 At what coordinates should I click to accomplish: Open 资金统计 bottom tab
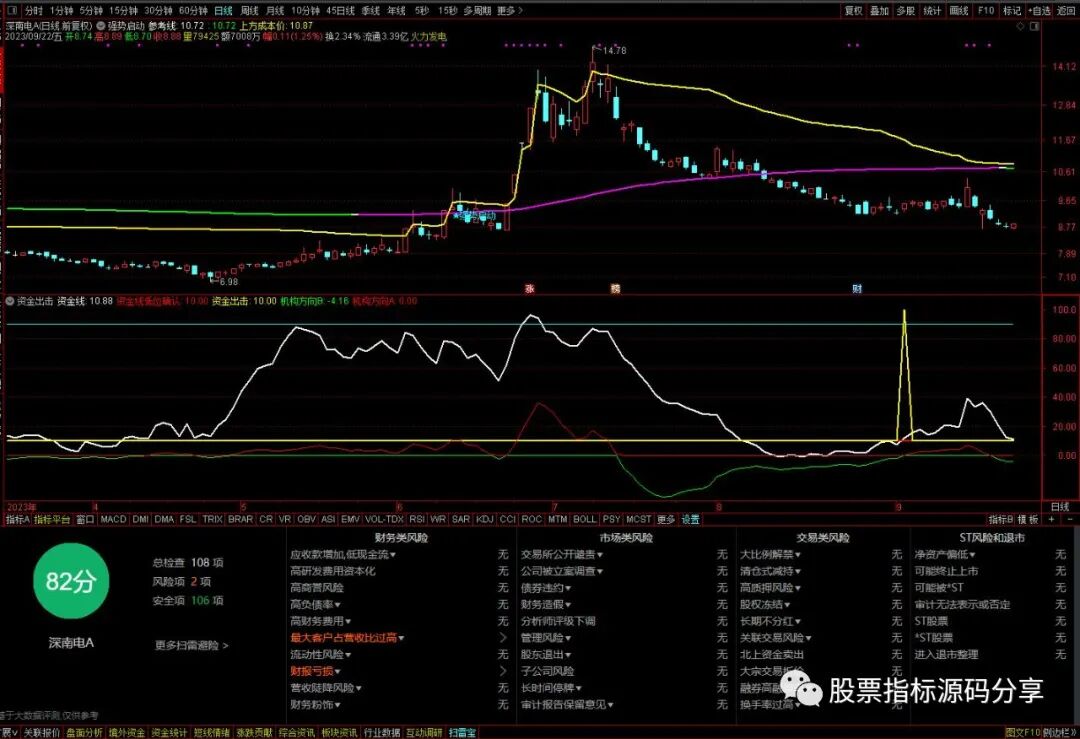click(169, 733)
